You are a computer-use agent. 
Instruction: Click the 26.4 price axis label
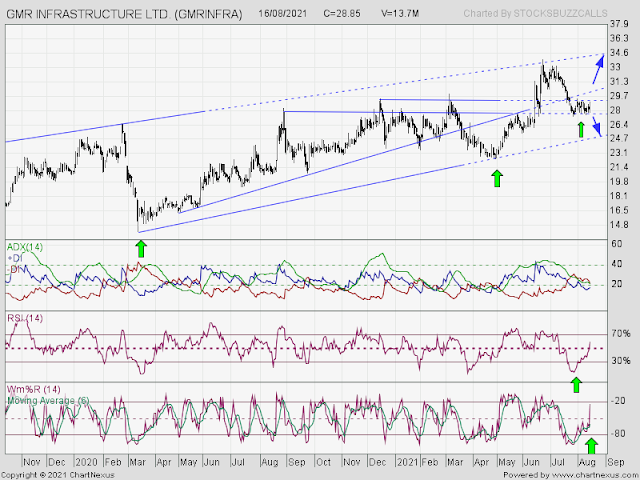pos(619,124)
